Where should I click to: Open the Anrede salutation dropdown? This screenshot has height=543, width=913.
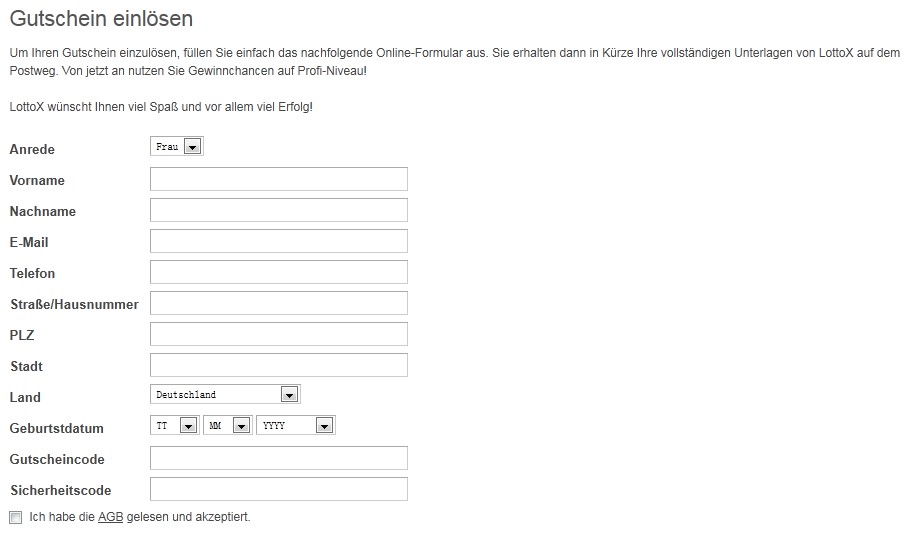tap(177, 146)
